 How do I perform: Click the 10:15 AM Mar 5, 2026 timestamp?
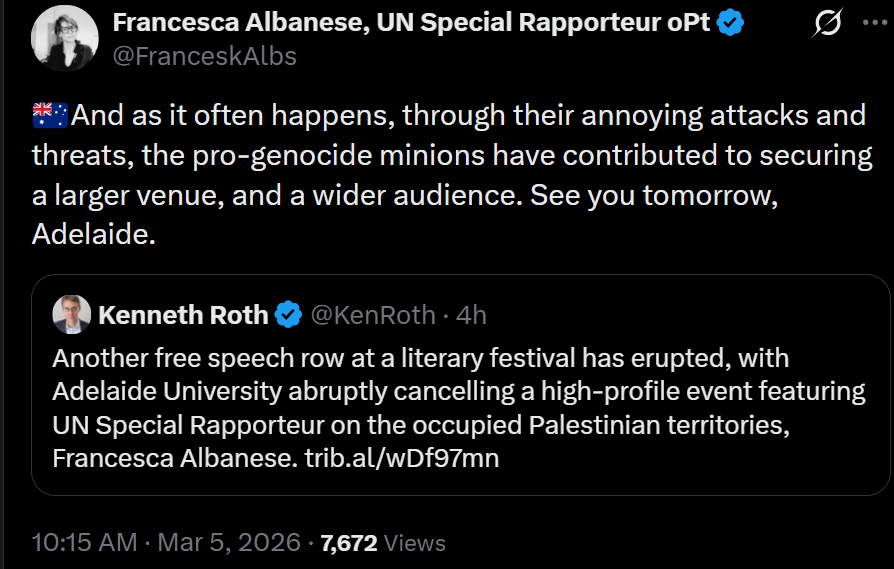(x=166, y=543)
